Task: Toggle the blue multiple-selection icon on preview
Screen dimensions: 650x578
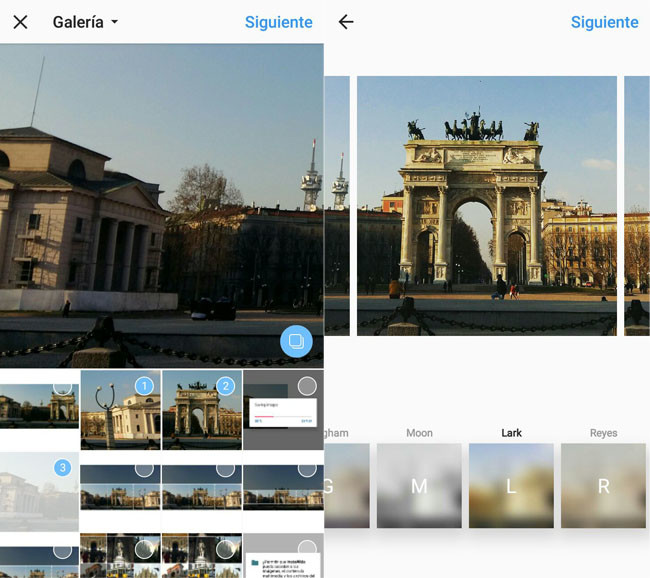Action: tap(296, 341)
